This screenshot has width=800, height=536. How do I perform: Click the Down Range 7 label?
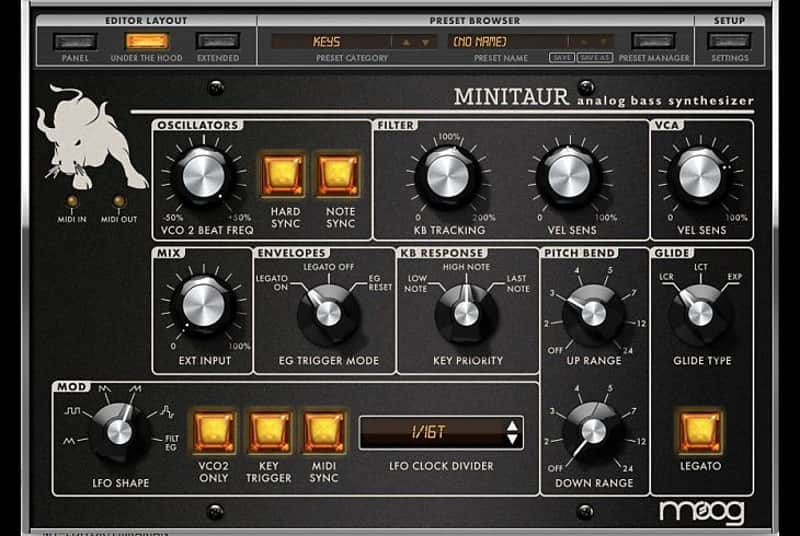(x=634, y=411)
